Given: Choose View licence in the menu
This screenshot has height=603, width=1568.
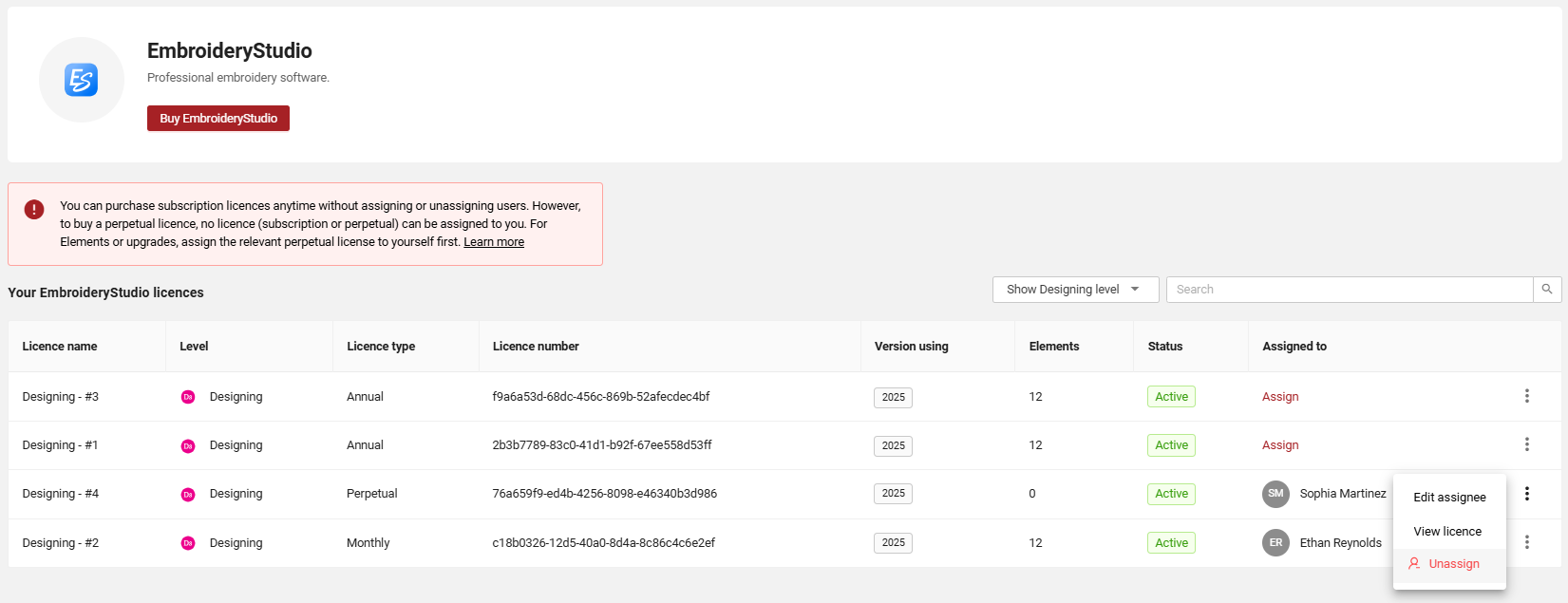Looking at the screenshot, I should (1449, 531).
